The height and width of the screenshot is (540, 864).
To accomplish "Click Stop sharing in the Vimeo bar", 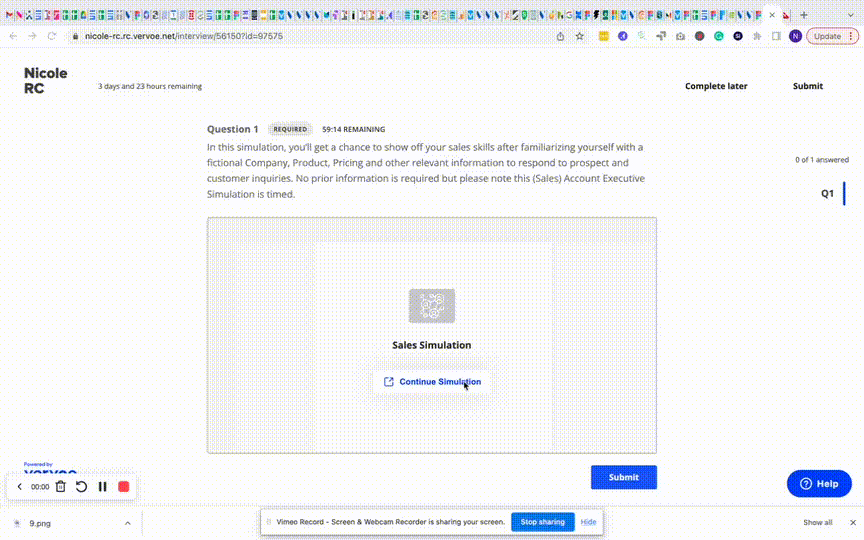I will [x=543, y=522].
